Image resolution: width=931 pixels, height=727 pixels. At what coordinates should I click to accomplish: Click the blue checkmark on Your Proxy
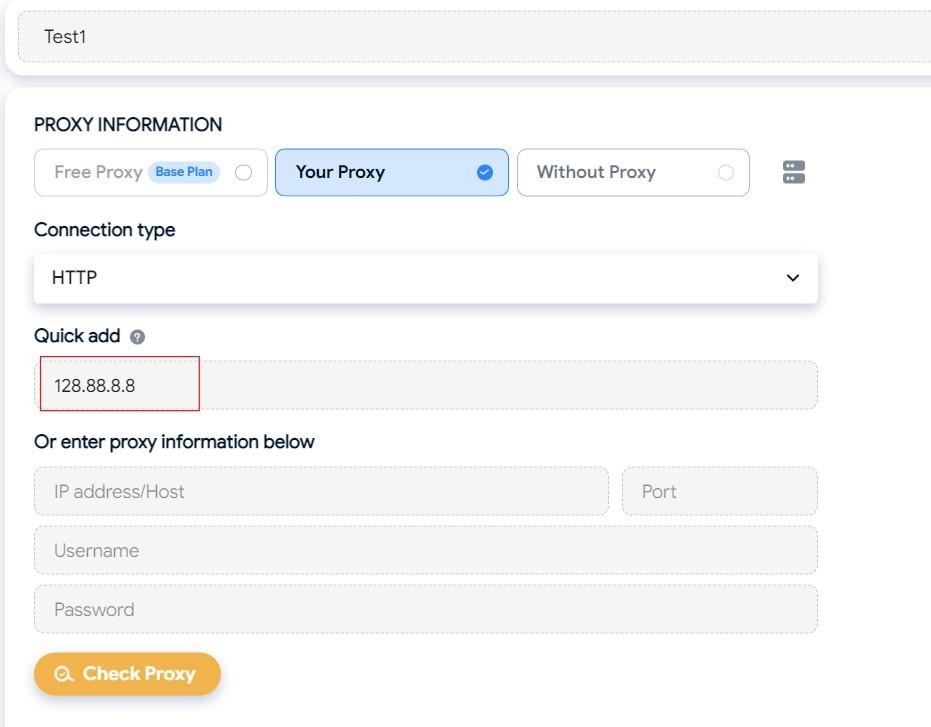pyautogui.click(x=485, y=172)
